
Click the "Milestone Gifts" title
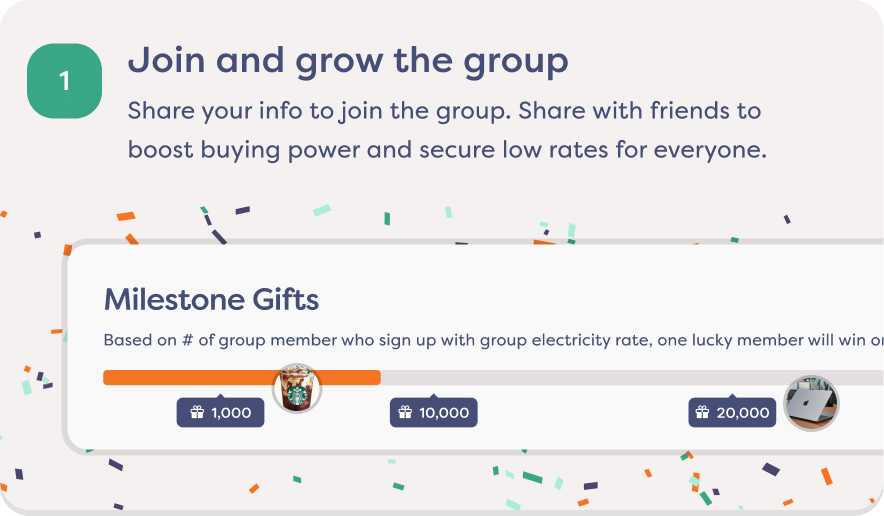pyautogui.click(x=211, y=299)
